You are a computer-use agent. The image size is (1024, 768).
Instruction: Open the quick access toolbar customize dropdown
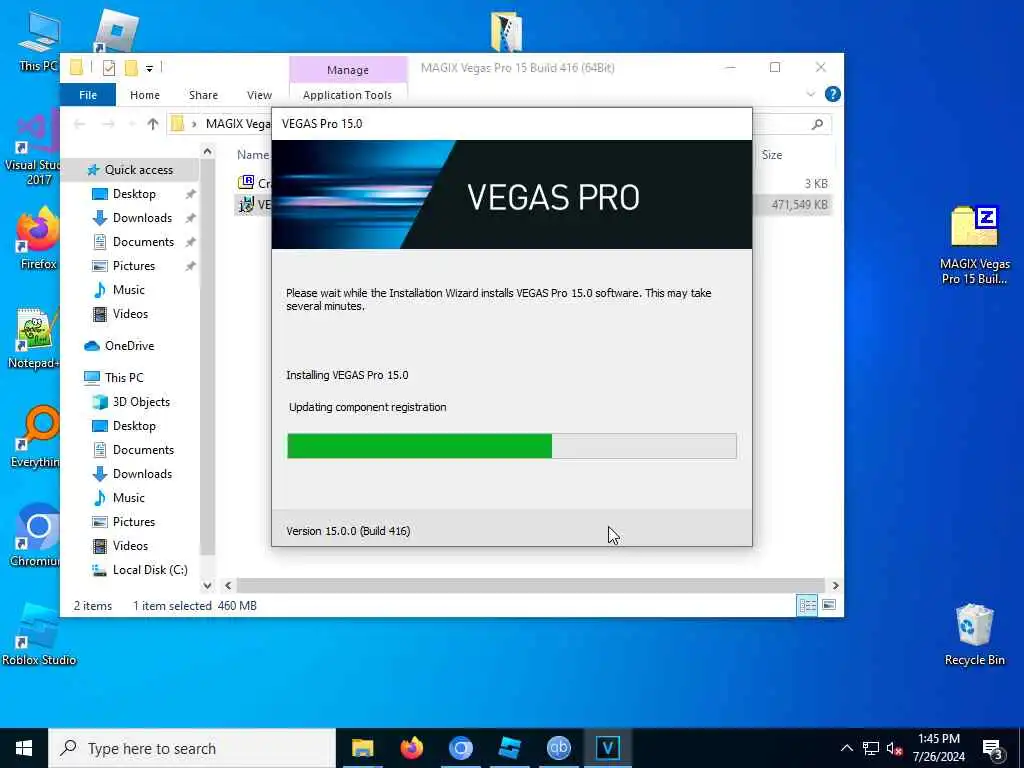150,68
